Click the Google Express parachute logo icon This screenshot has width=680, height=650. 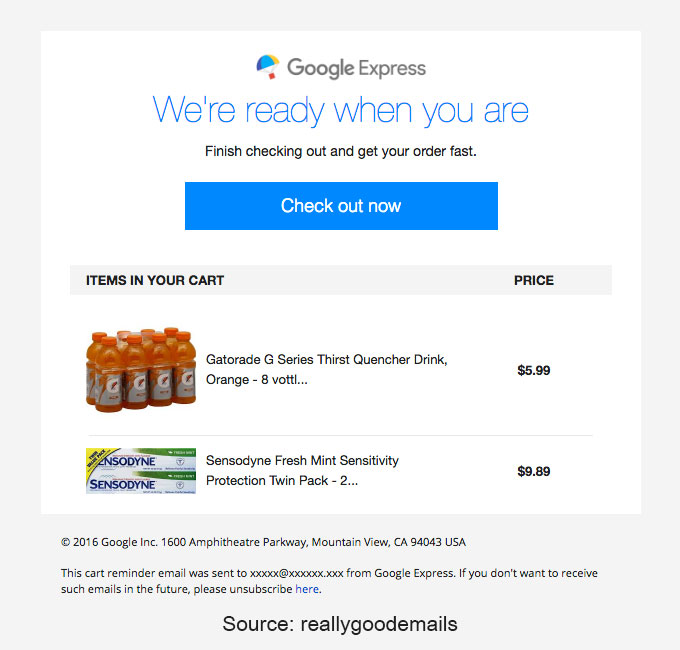pyautogui.click(x=268, y=67)
